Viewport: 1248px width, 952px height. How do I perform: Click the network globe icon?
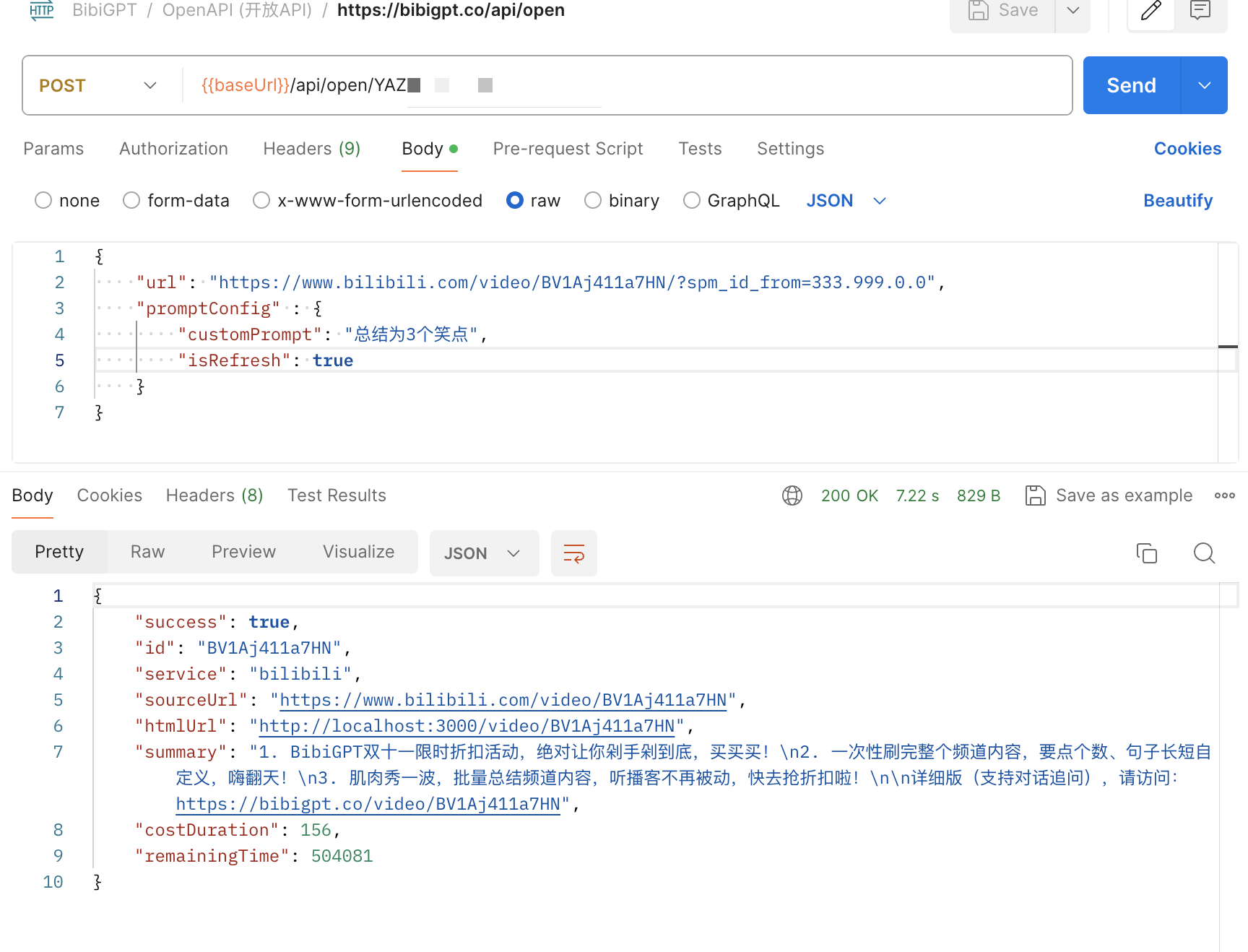click(792, 496)
